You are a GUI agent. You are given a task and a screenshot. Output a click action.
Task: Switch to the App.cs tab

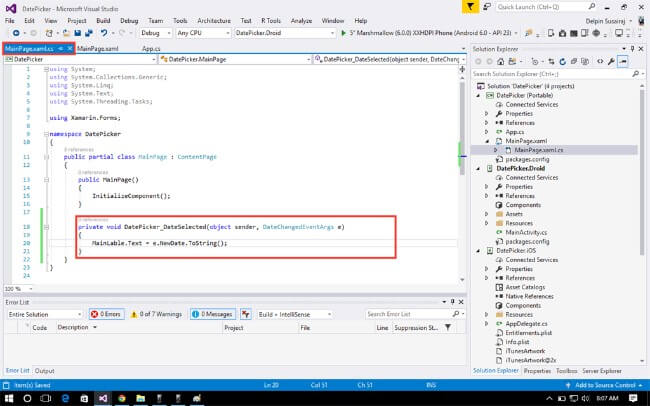point(151,49)
